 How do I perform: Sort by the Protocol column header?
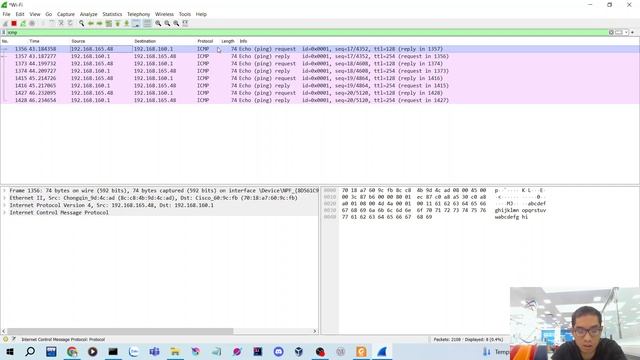click(x=205, y=41)
